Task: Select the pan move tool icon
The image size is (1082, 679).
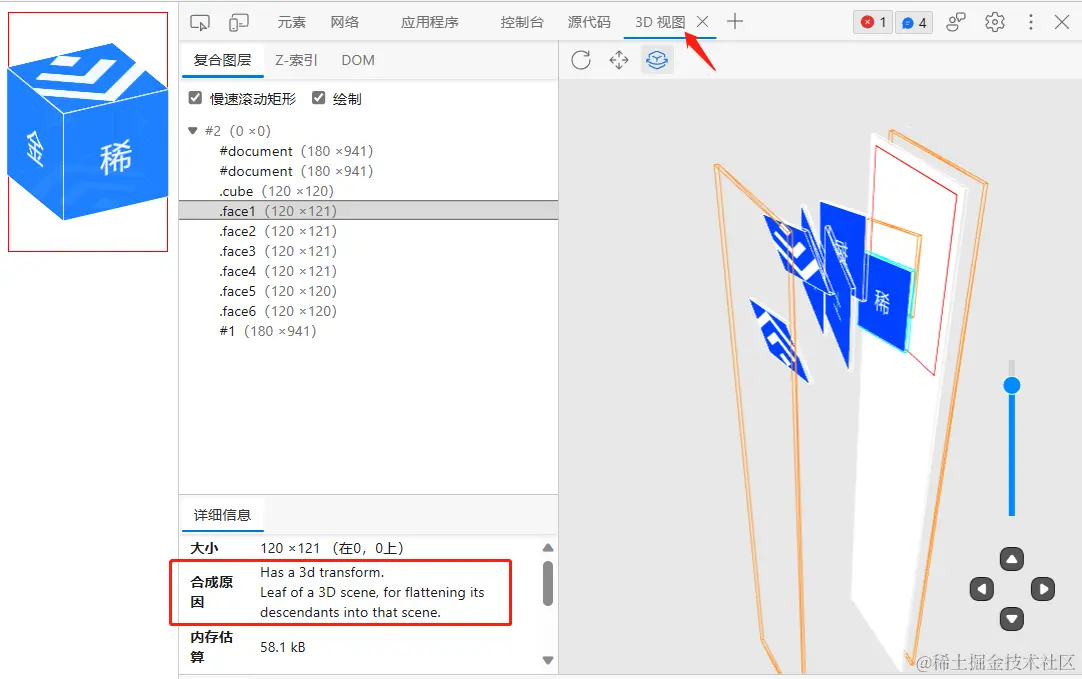Action: 619,60
